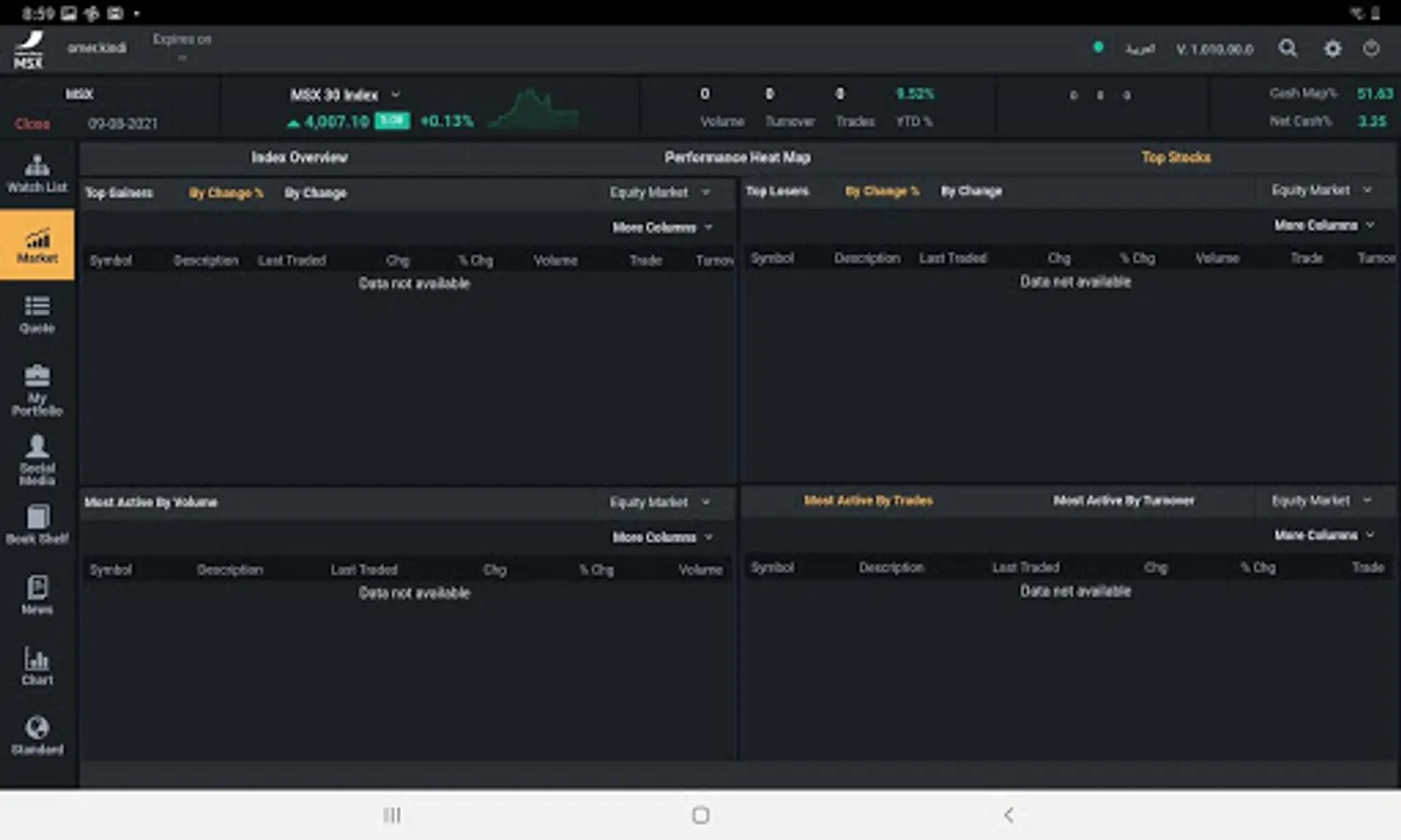Select By Change under Top Losers
1401x840 pixels.
click(972, 191)
